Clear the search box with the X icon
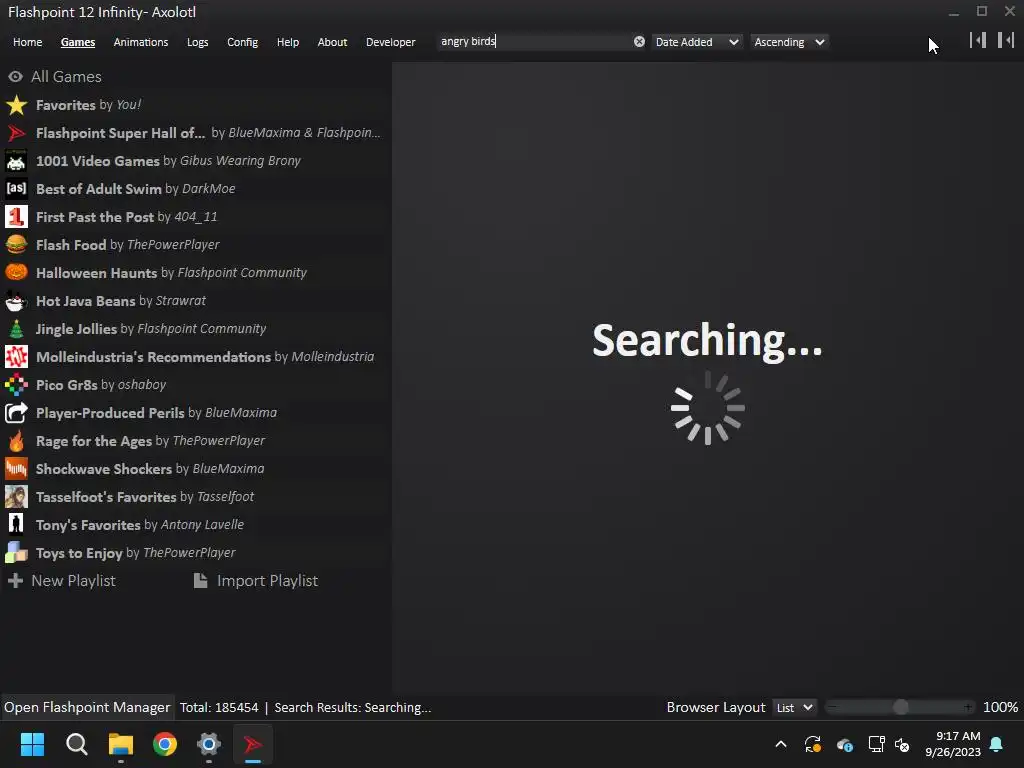Screen dimensions: 1024x768 [x=639, y=42]
